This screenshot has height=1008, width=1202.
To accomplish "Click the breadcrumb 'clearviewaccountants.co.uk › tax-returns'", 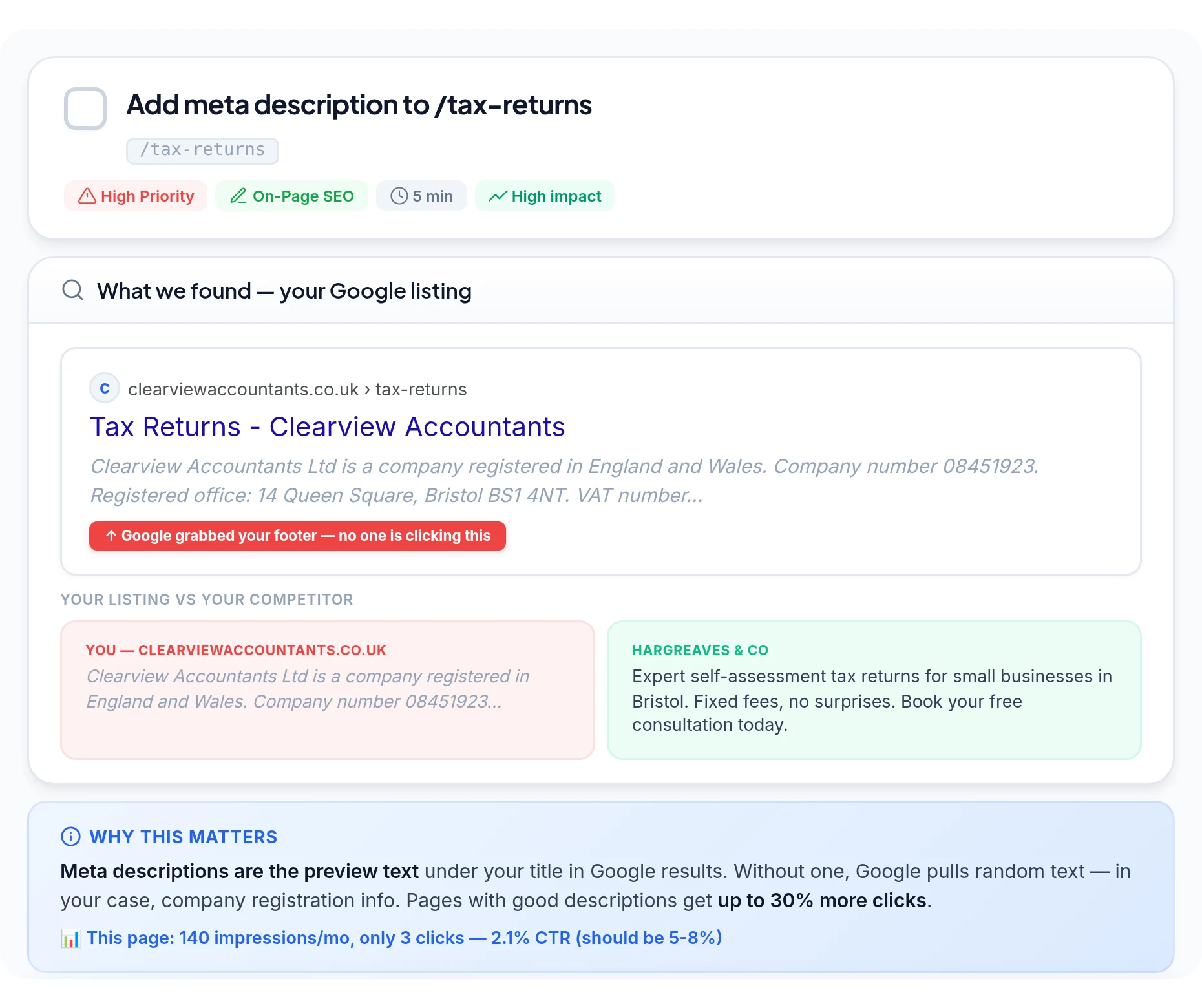I will point(297,389).
